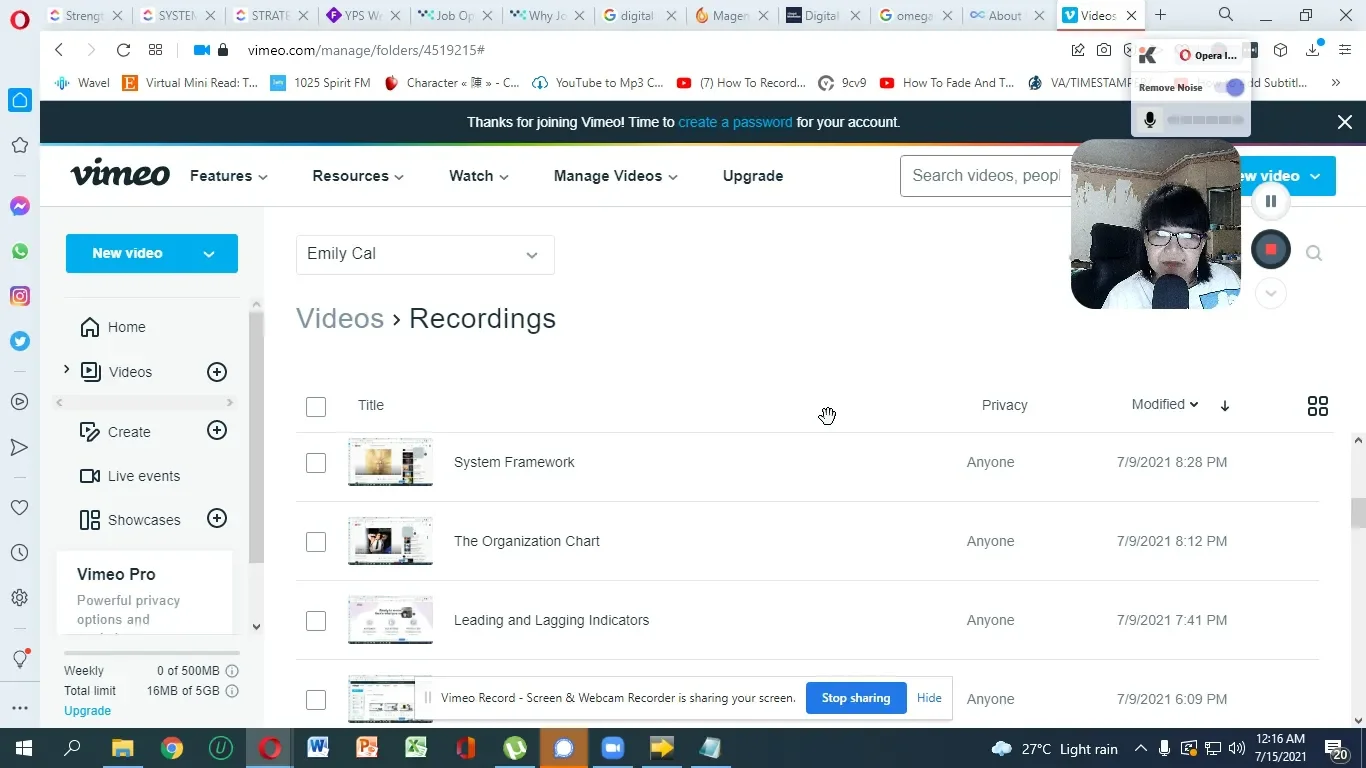Open Live events in the sidebar
Viewport: 1366px width, 768px height.
pyautogui.click(x=131, y=476)
